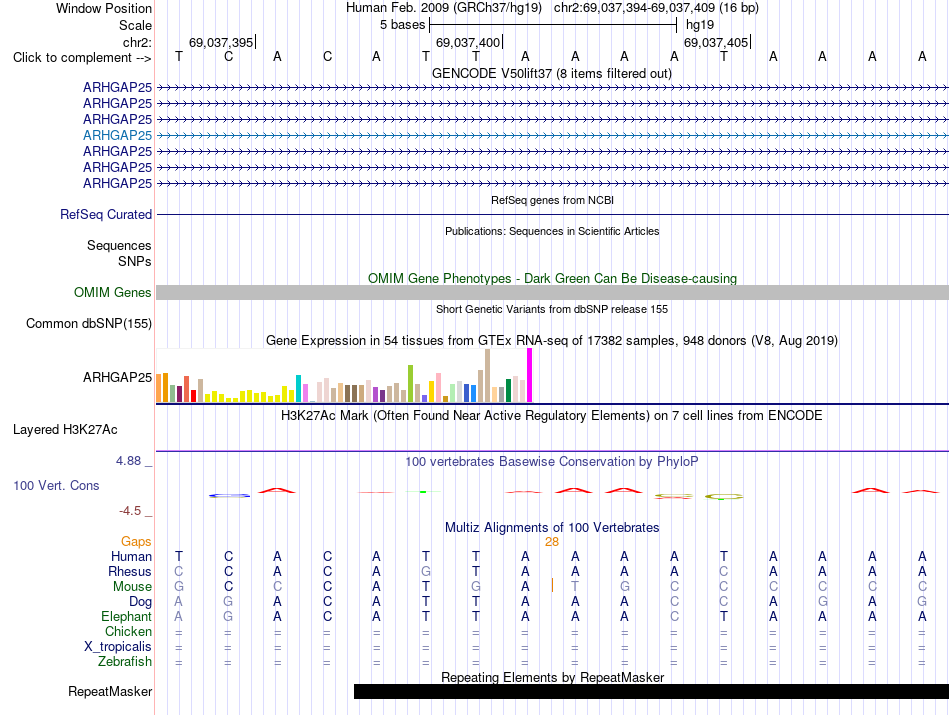950x715 pixels.
Task: Click the 69,037,405 ruler position
Action: coord(716,42)
